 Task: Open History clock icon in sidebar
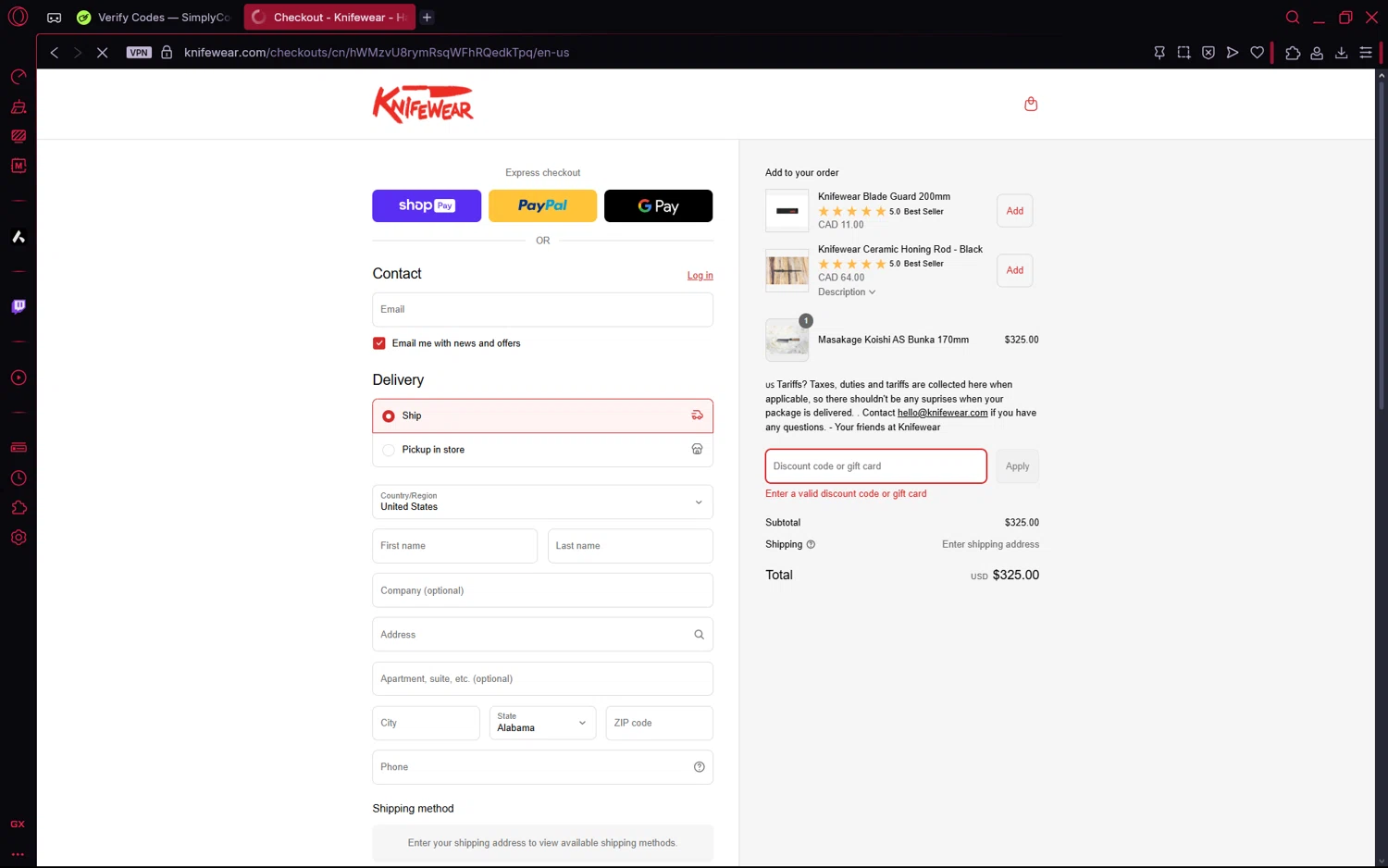click(19, 477)
